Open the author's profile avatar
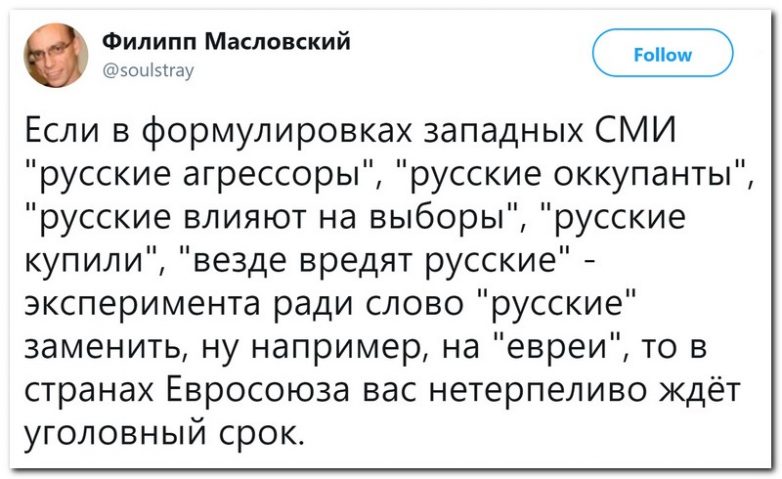 (x=55, y=54)
